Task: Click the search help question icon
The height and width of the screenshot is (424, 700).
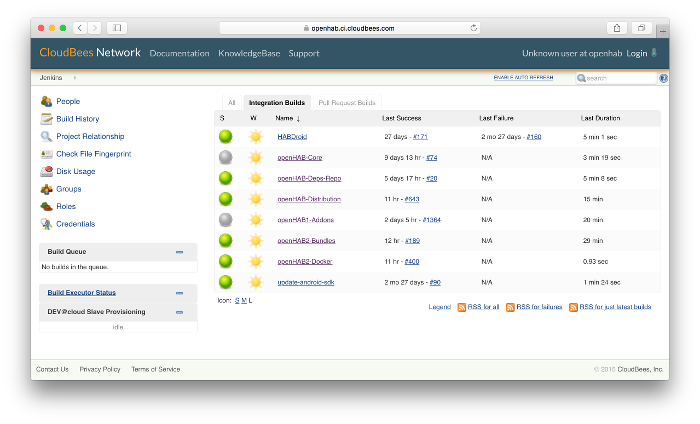Action: point(664,77)
